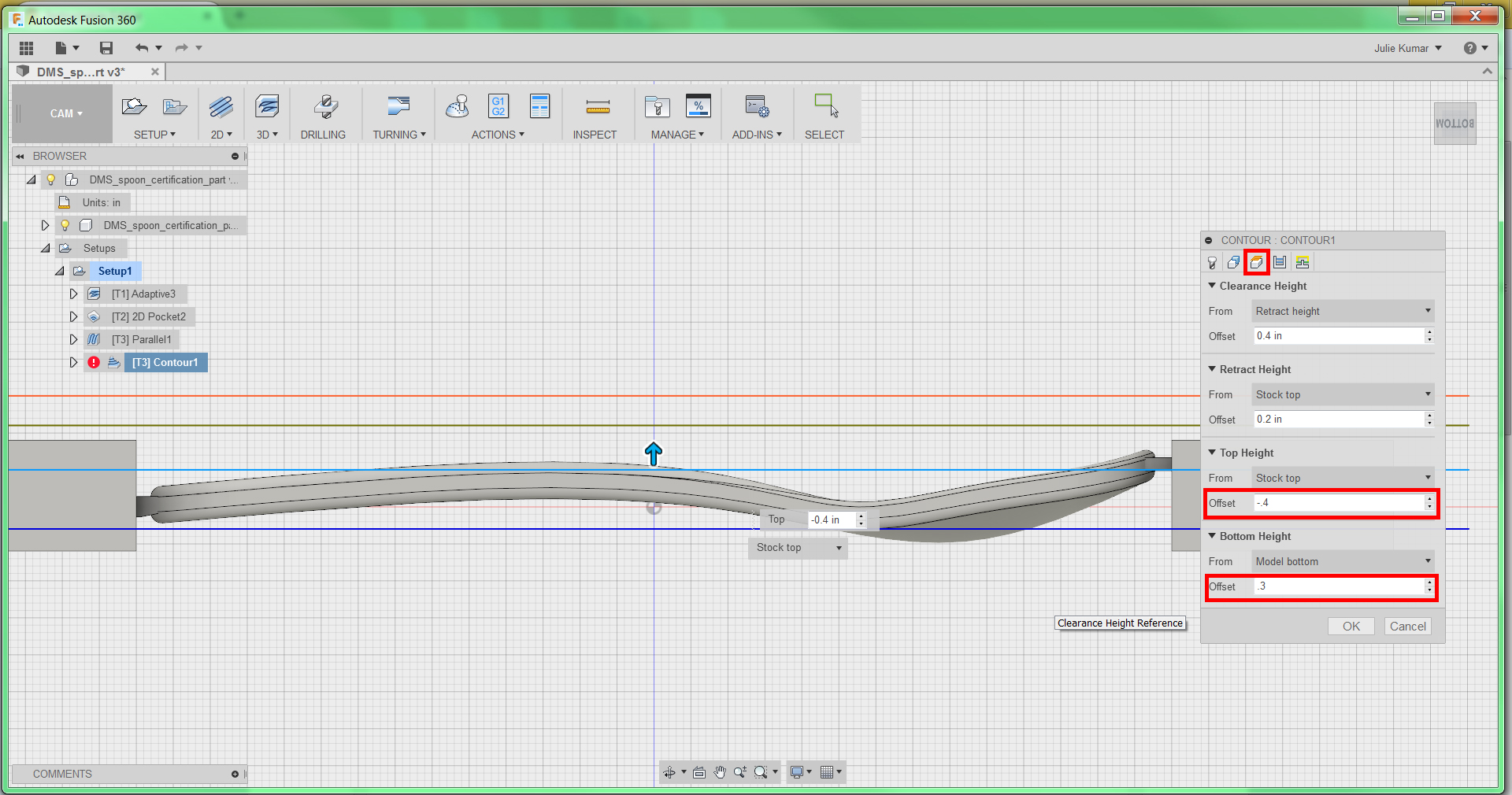Click the canvas Top value field

[x=832, y=520]
